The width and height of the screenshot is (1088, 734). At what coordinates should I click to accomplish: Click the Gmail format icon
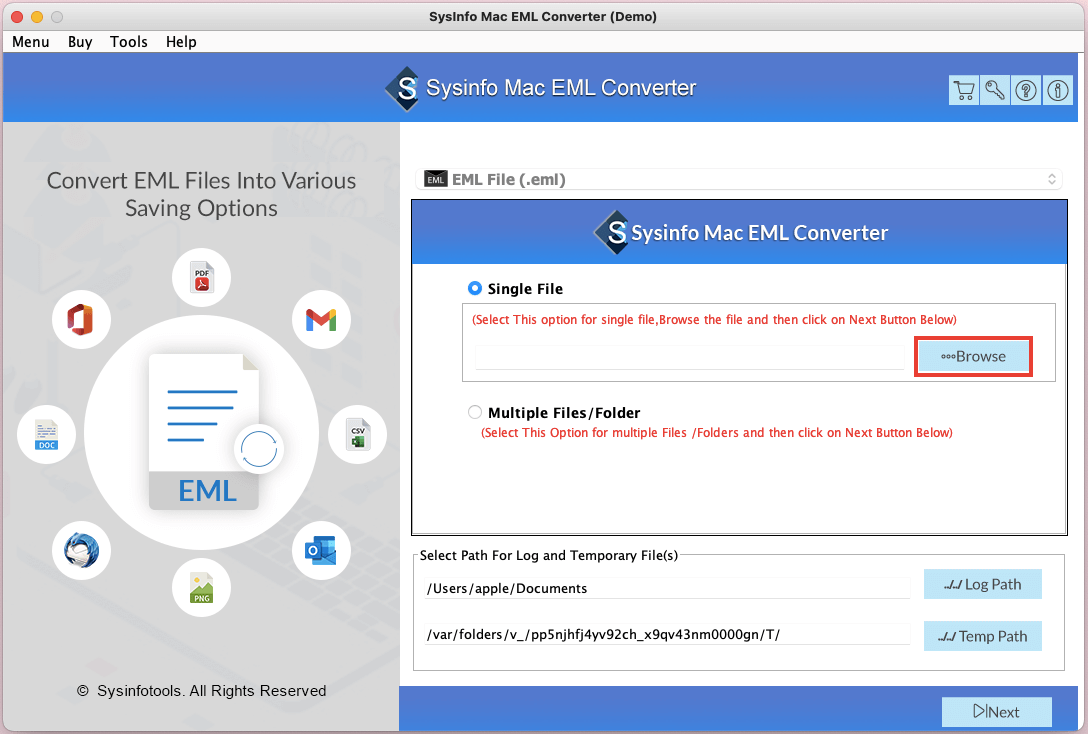(321, 320)
